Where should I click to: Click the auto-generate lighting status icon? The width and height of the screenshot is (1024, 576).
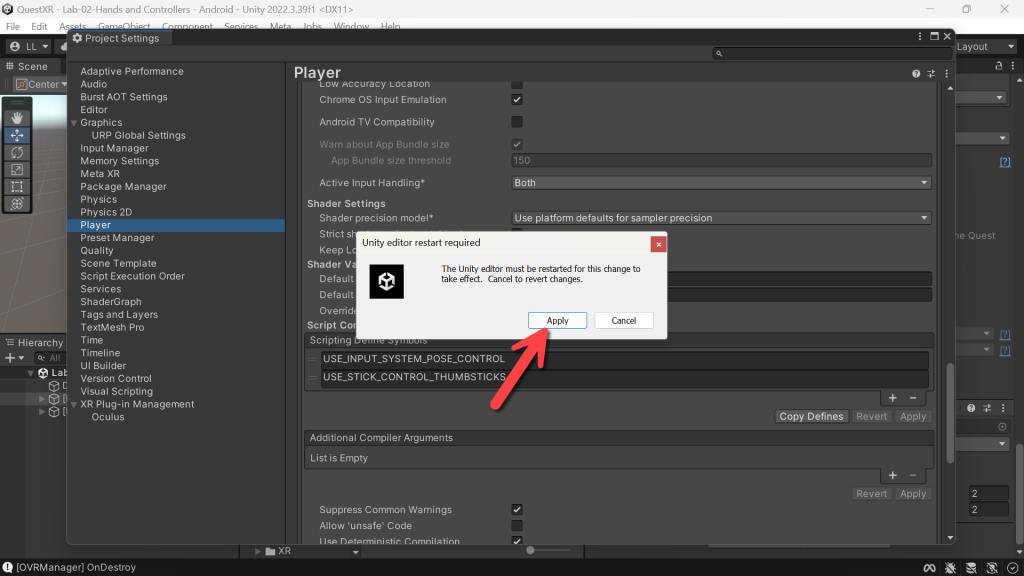click(x=992, y=568)
